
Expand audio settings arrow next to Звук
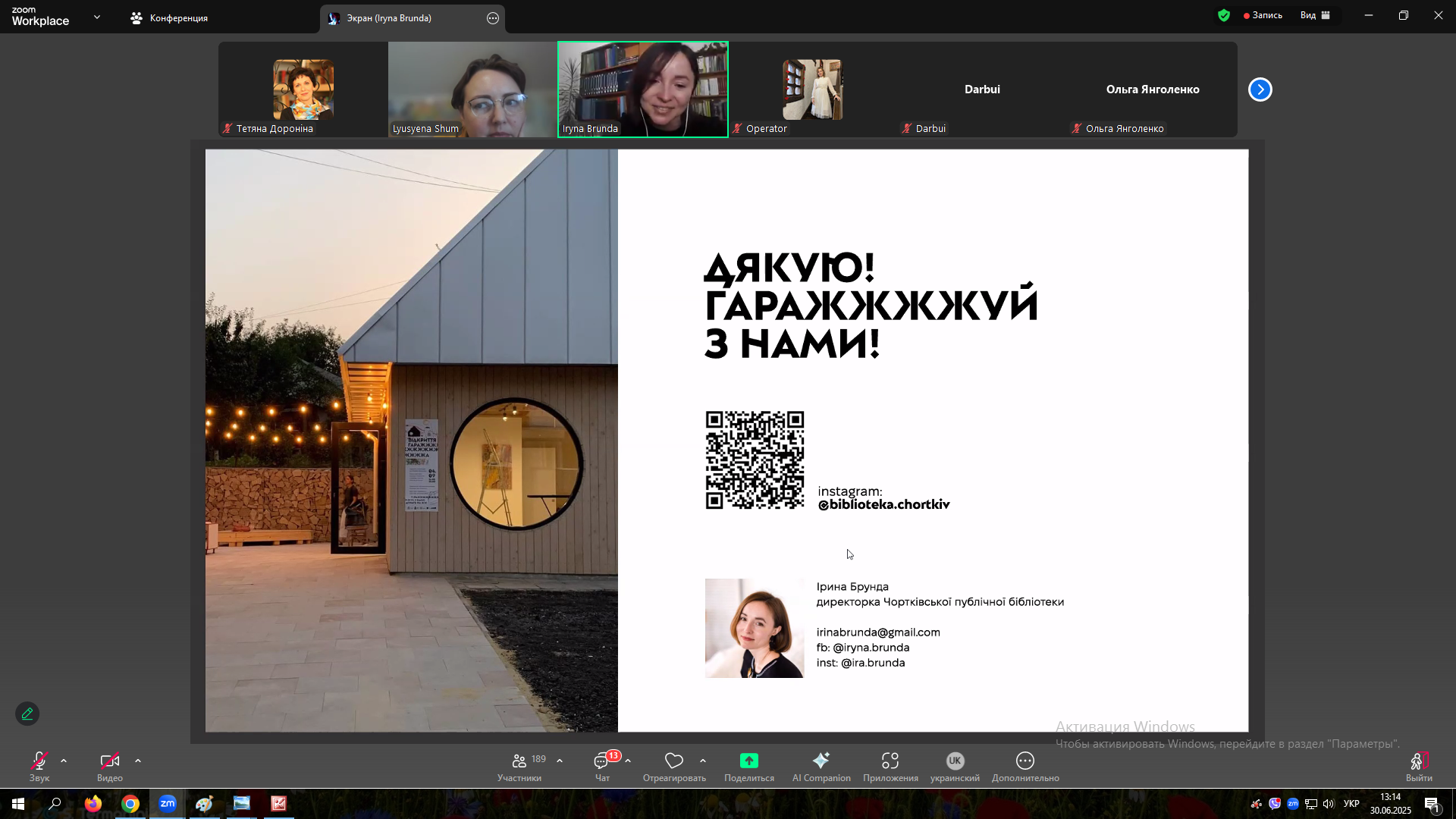pyautogui.click(x=64, y=761)
